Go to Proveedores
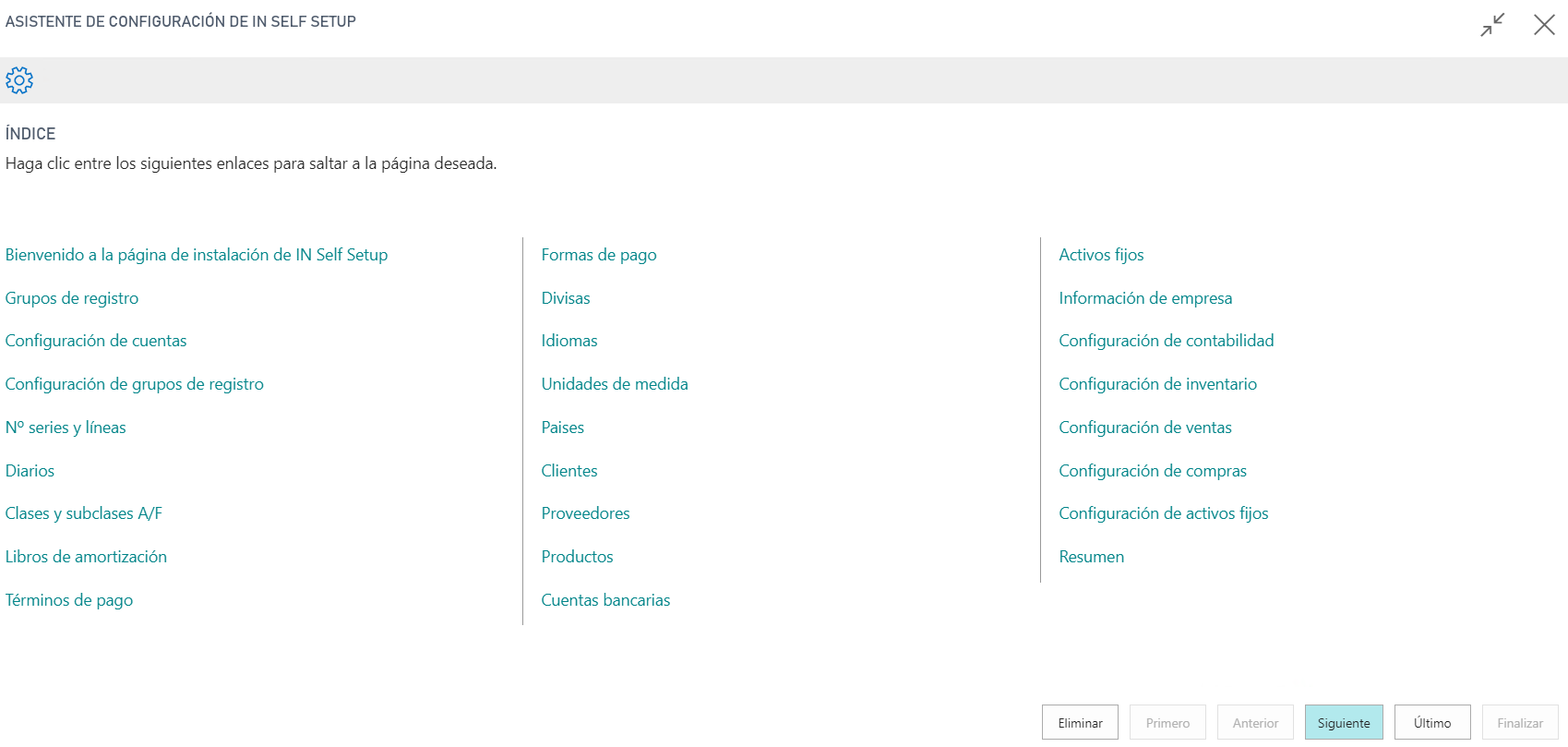This screenshot has width=1568, height=747. tap(586, 513)
